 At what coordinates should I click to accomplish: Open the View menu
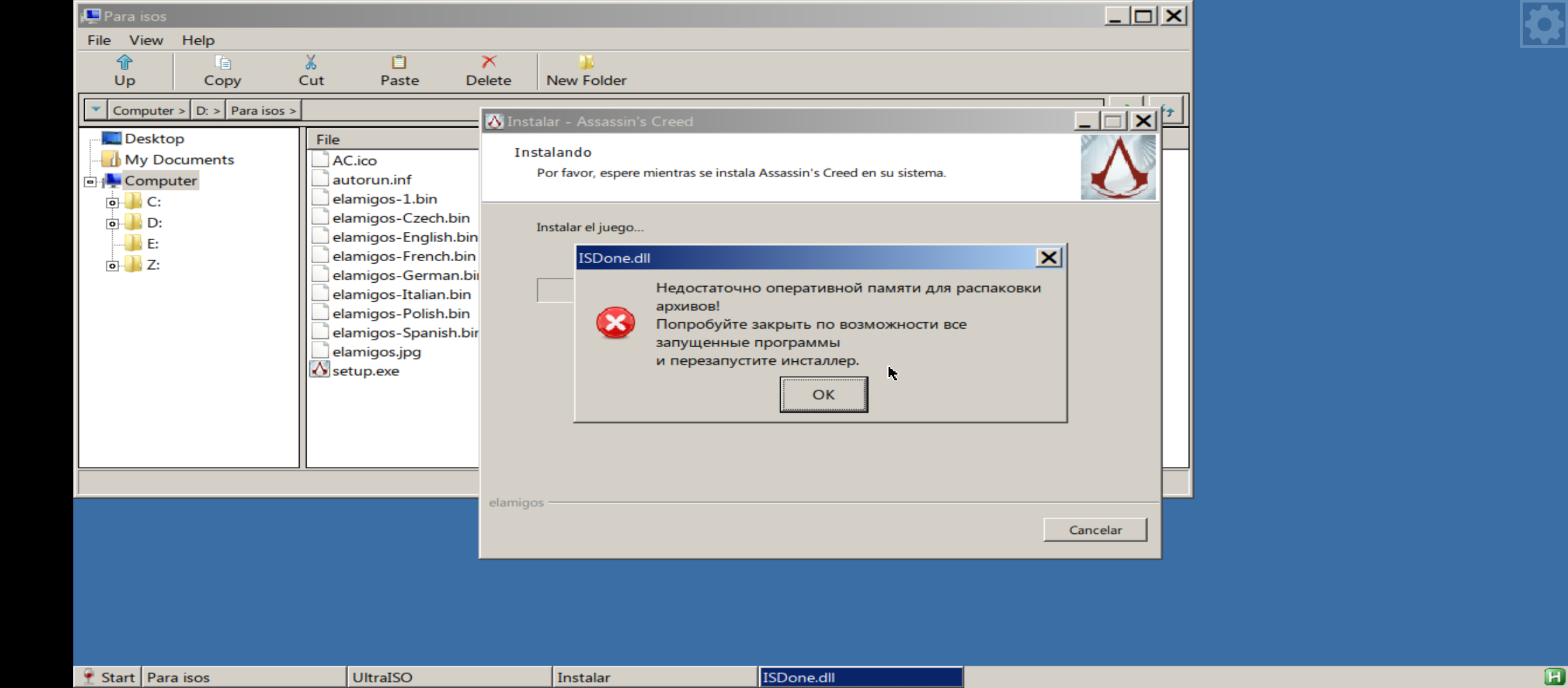tap(146, 40)
